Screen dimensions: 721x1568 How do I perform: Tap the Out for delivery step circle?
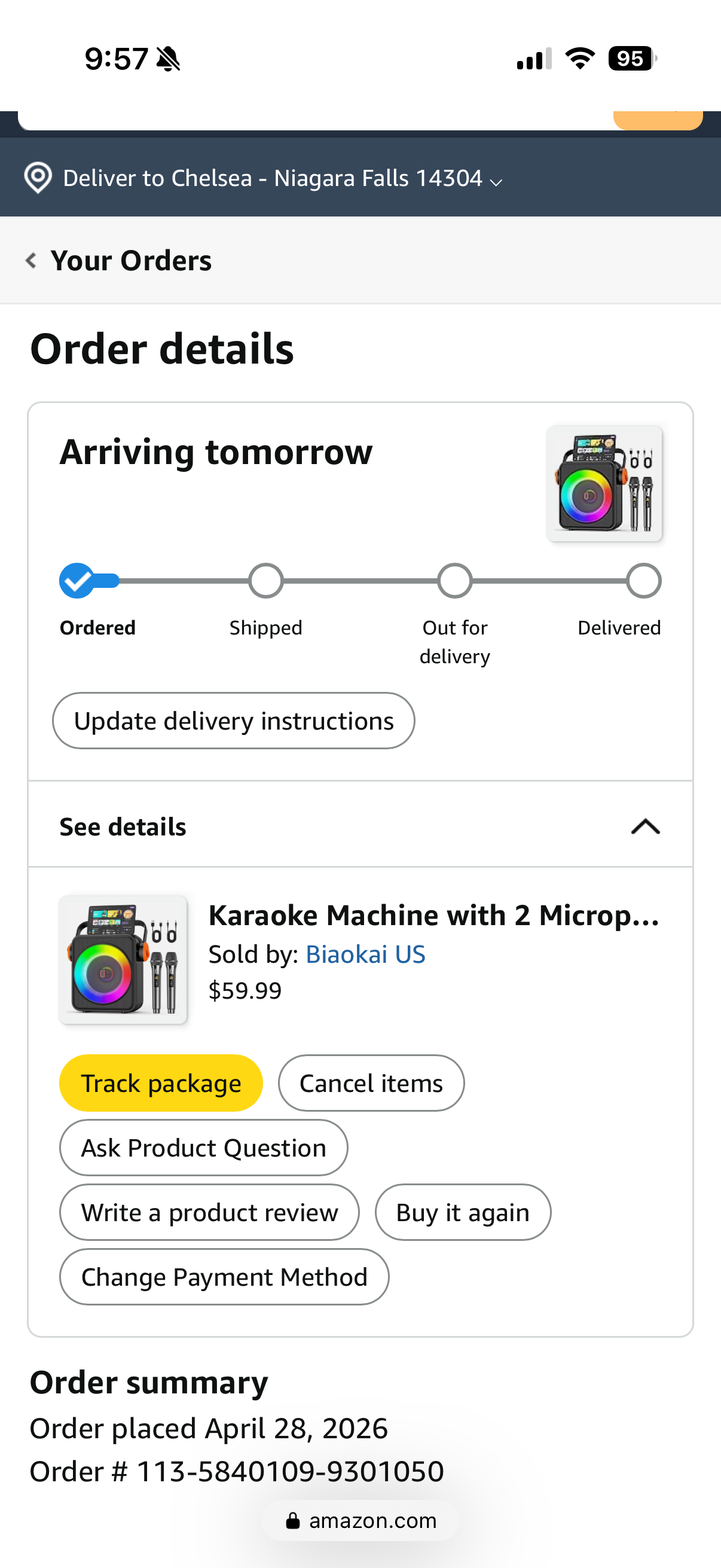click(455, 581)
